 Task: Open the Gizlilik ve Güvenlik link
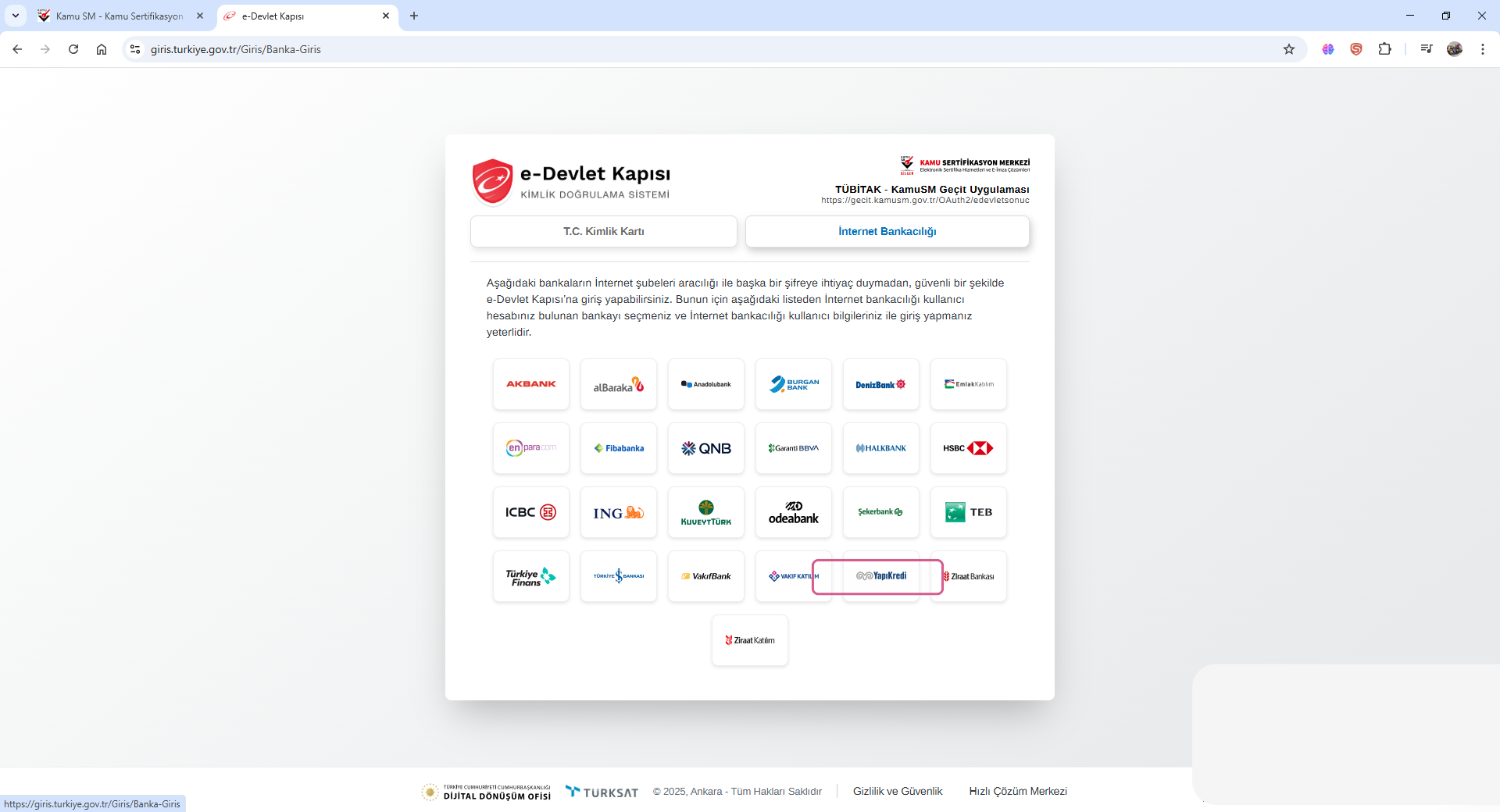tap(898, 791)
